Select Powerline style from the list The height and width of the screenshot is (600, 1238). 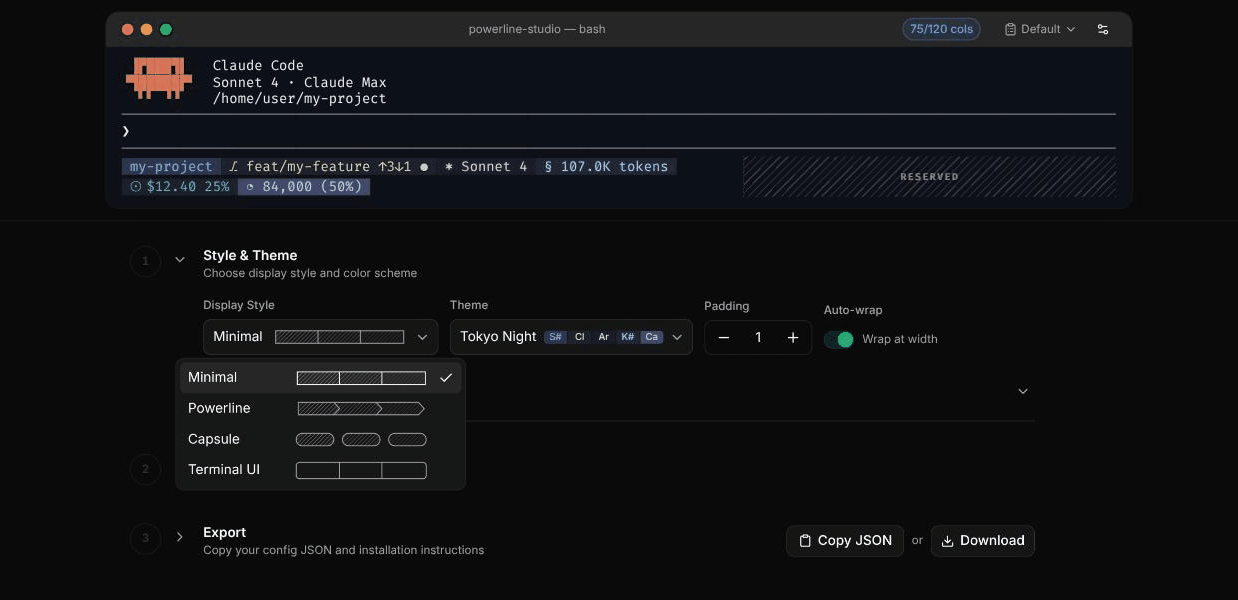[x=320, y=408]
